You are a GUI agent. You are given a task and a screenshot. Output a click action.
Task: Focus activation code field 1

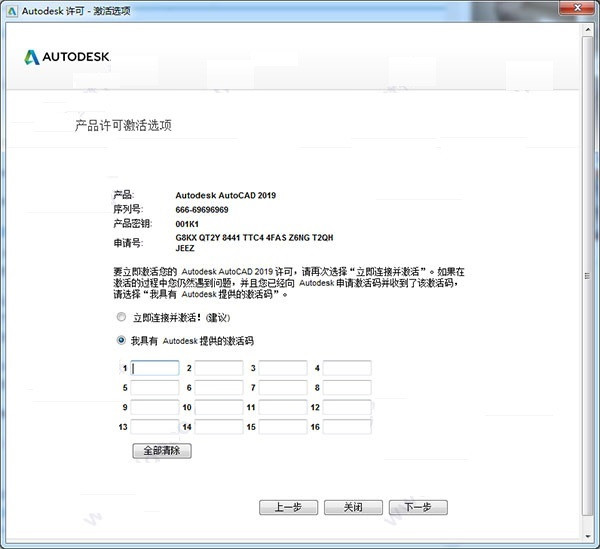(x=155, y=368)
